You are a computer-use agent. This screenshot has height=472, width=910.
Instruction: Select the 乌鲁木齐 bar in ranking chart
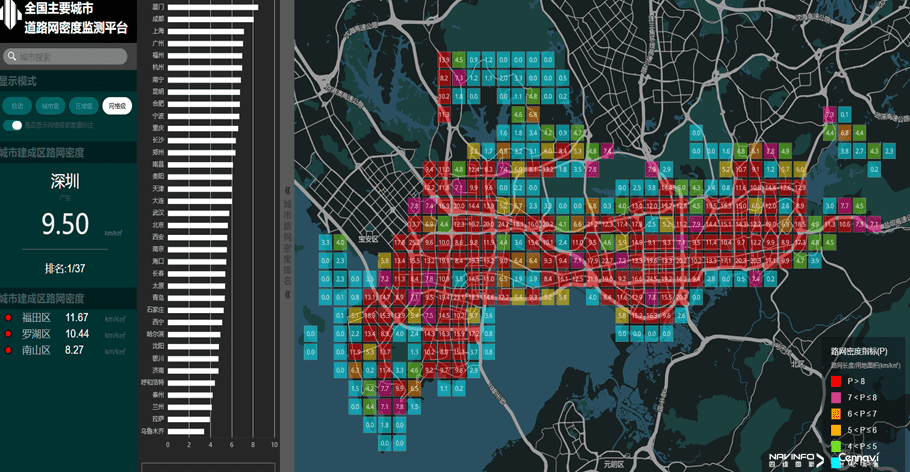pos(186,431)
